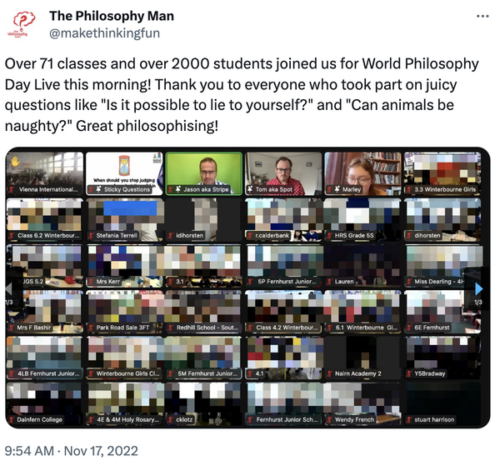Select the HRS Grade 5S participant tile

pyautogui.click(x=363, y=220)
